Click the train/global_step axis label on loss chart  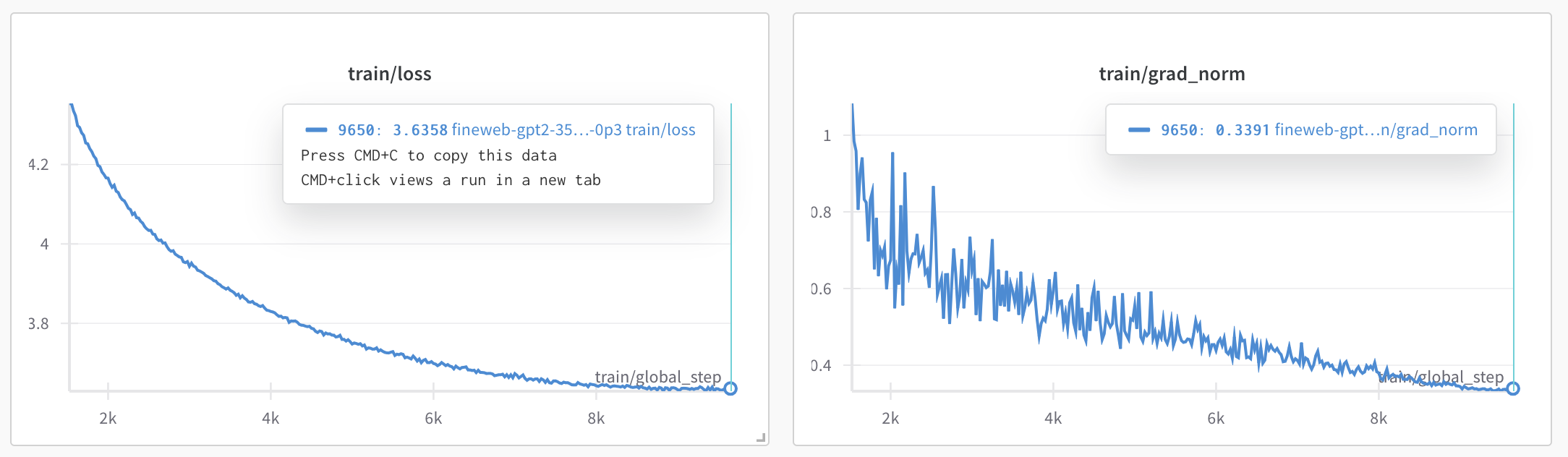point(657,377)
